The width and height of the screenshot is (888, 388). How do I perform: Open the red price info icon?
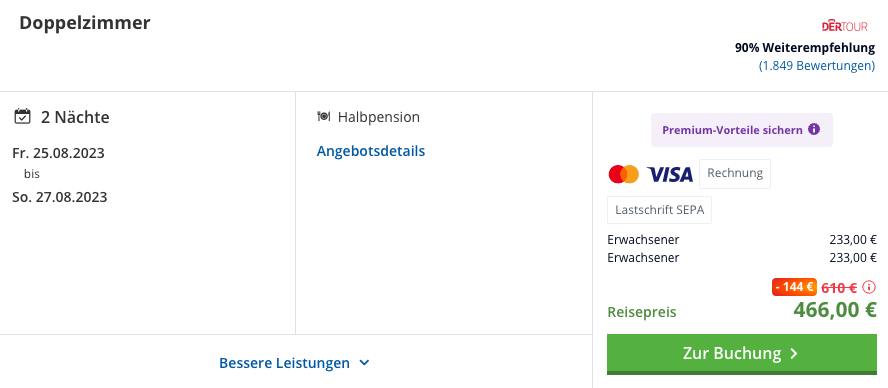point(869,287)
